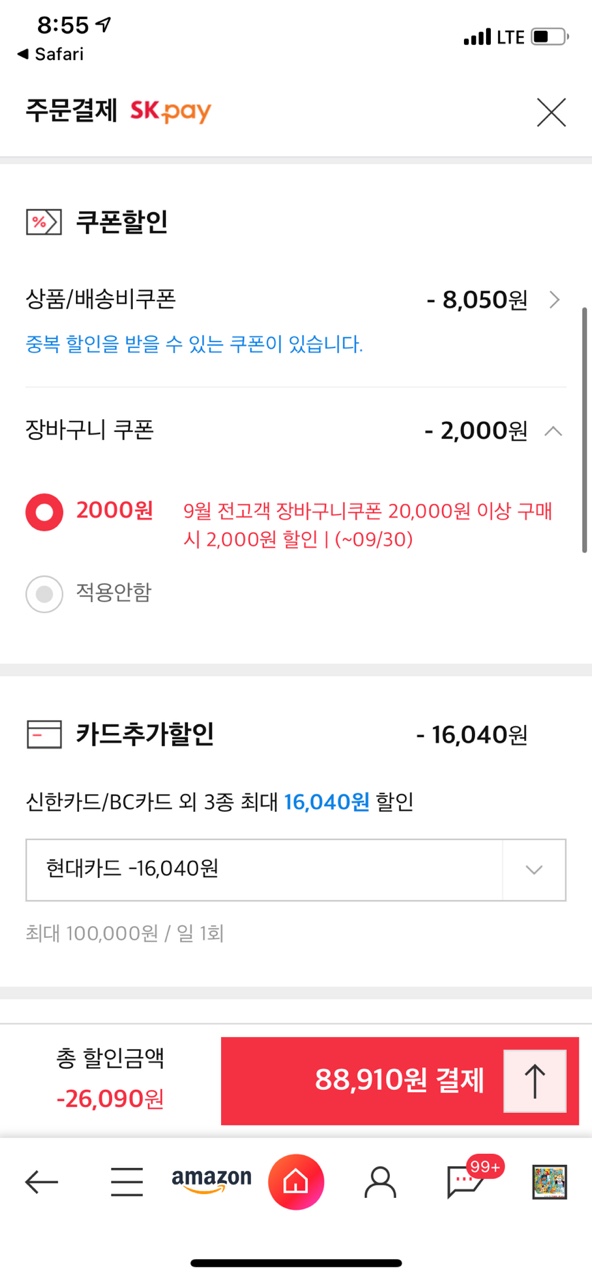Select the 적용안함 radio option

tap(44, 594)
